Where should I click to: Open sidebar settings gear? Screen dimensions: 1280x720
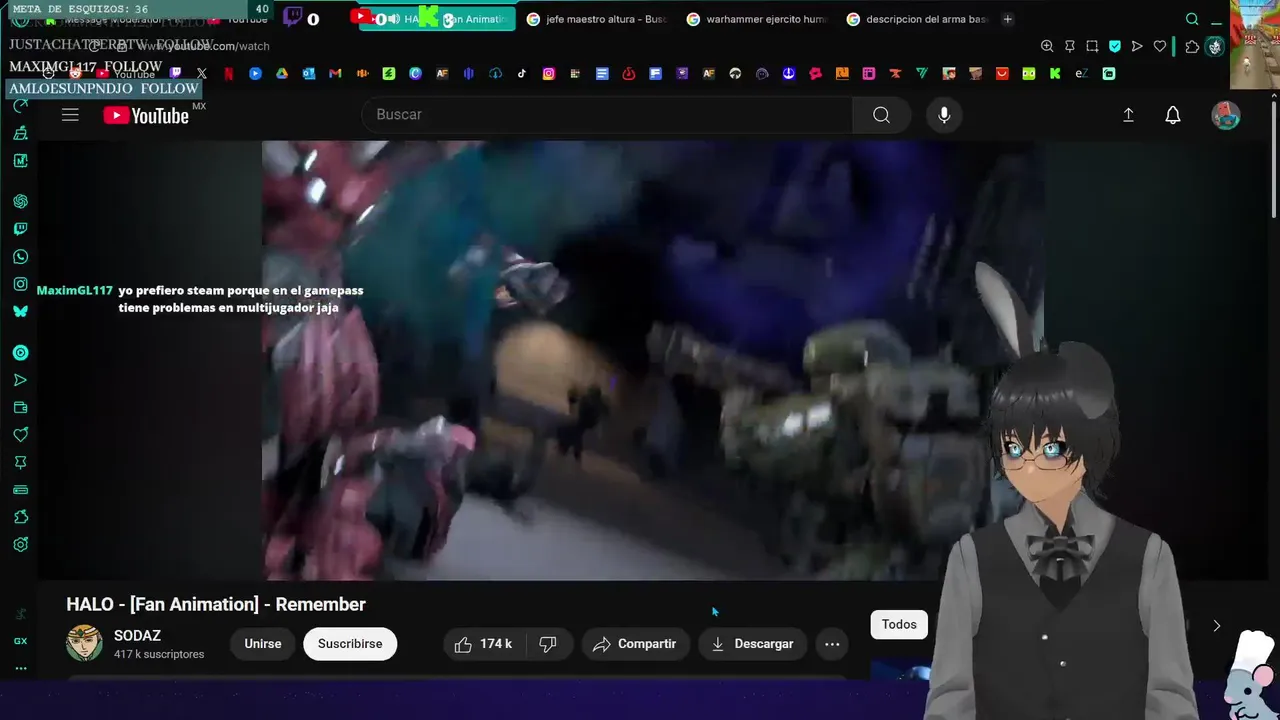20,545
